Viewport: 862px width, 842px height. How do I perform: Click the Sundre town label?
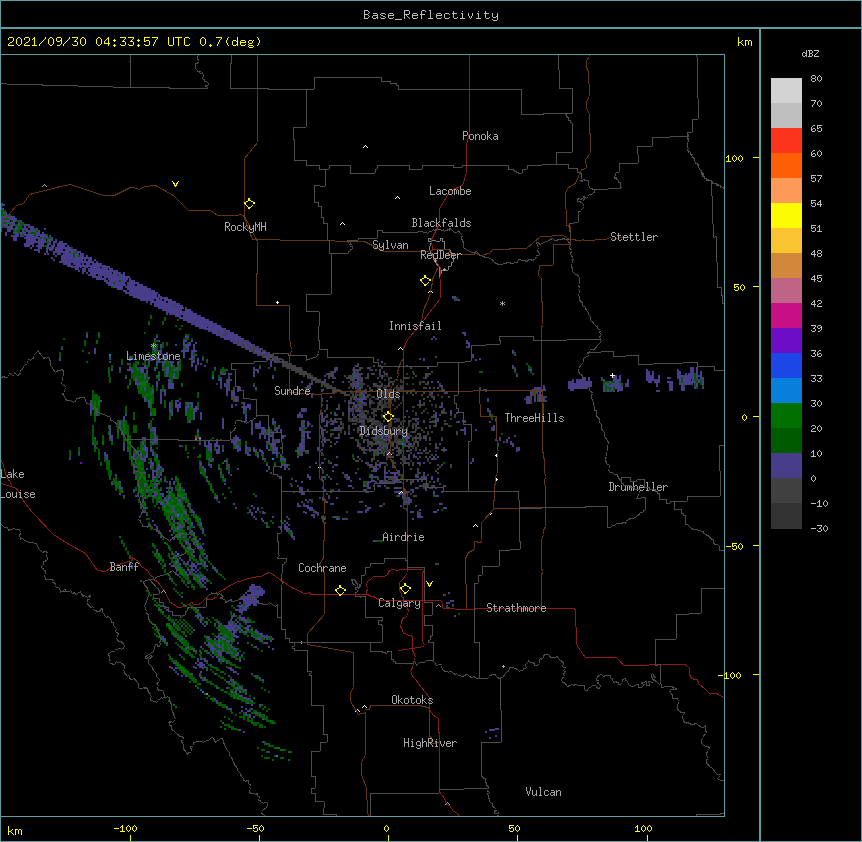(292, 391)
